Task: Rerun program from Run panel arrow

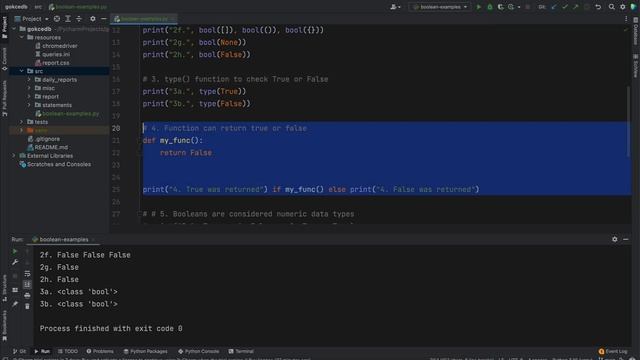Action: [15, 251]
